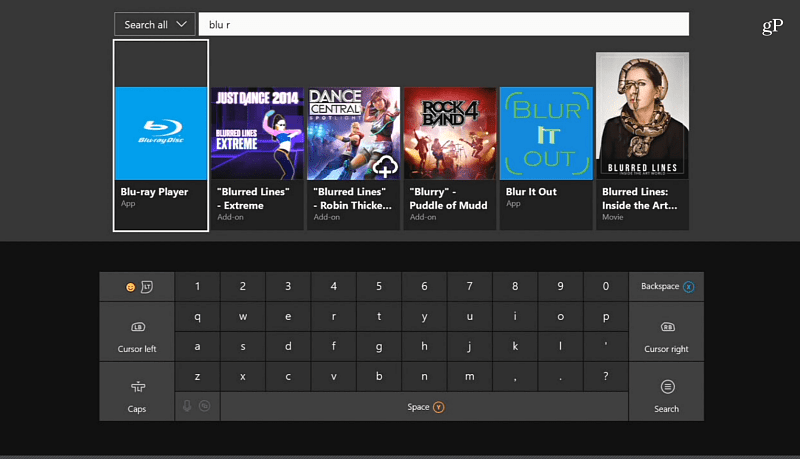
Task: Tap the number 5 key
Action: pos(379,287)
